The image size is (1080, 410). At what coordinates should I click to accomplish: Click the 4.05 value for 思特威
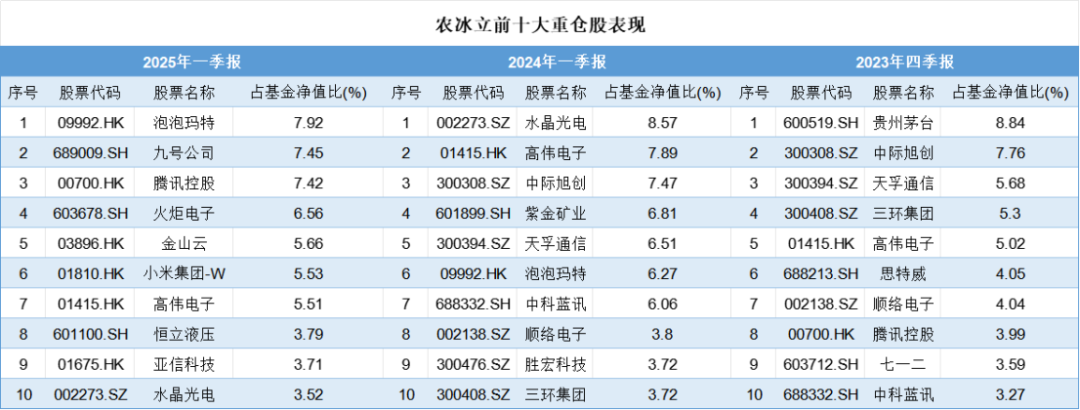(x=1010, y=274)
